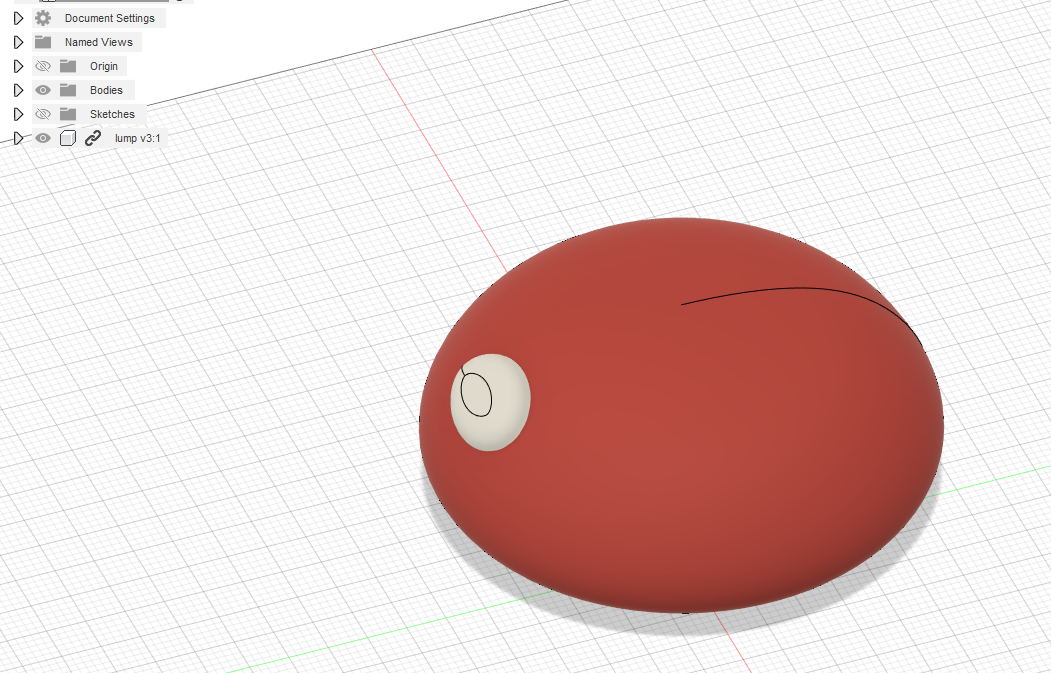Hide the Bodies folder visibility
The image size is (1051, 673).
pos(43,90)
